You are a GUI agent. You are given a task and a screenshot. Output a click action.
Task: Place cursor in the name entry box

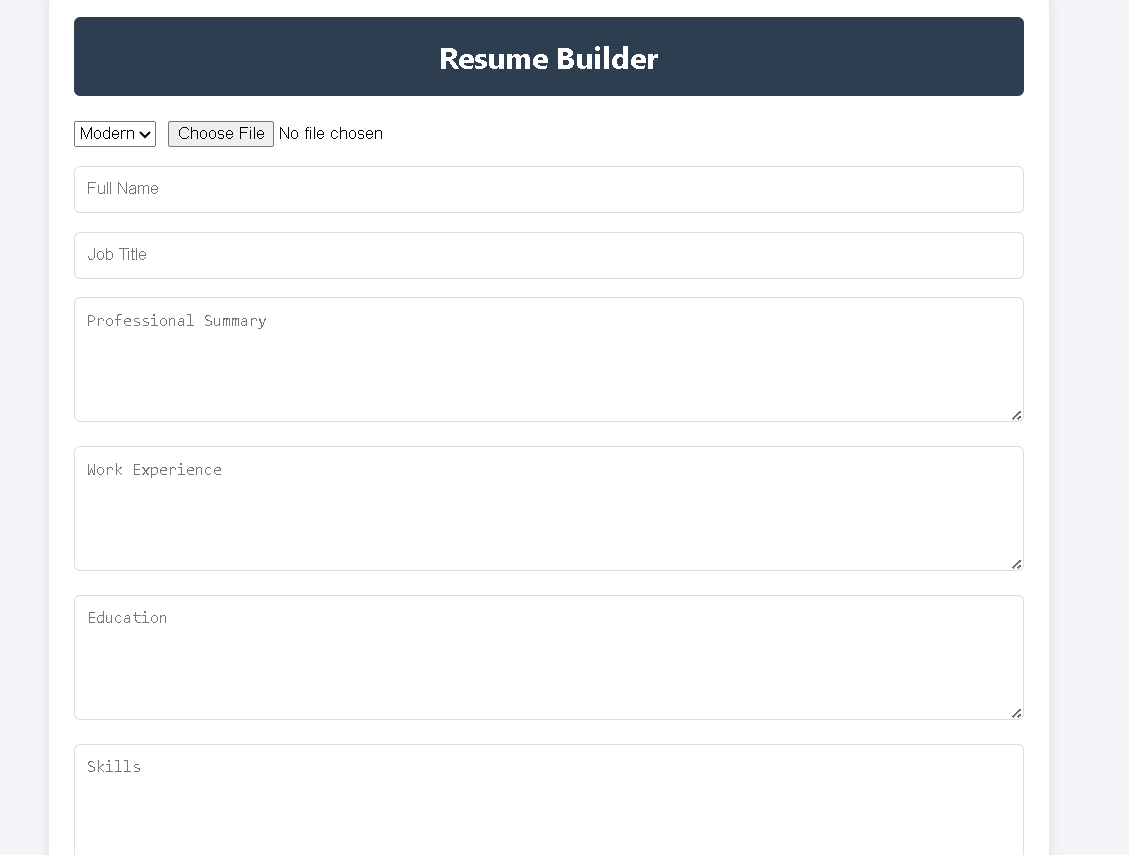click(x=548, y=189)
